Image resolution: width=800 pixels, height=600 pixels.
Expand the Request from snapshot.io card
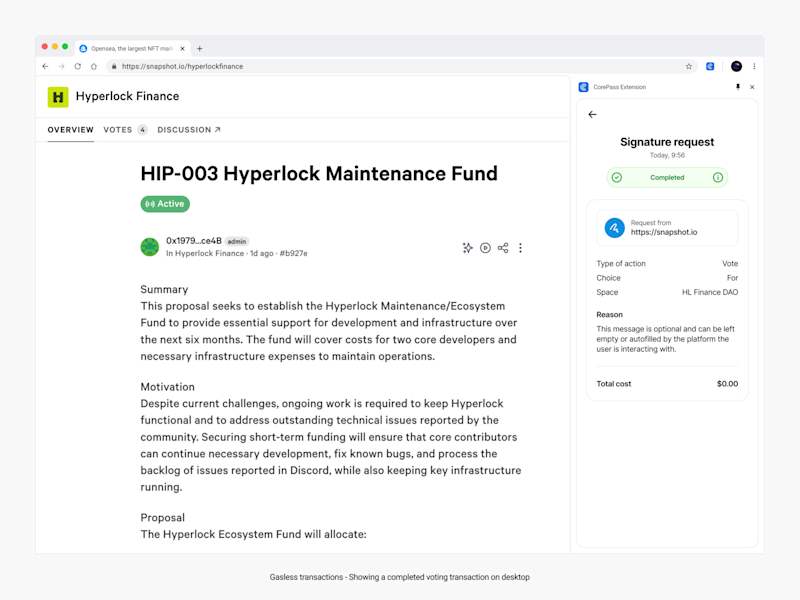coord(667,227)
